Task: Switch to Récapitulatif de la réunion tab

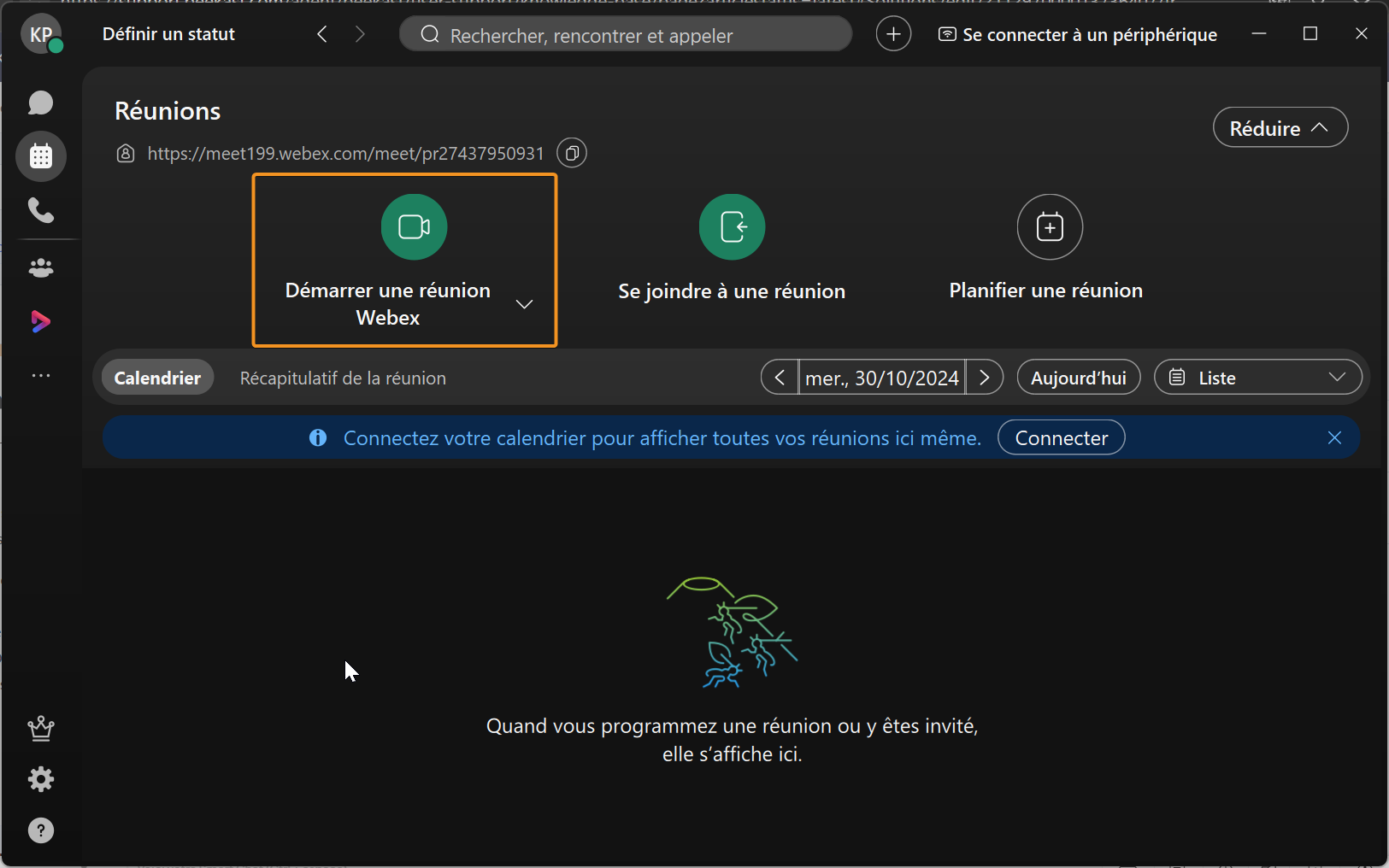Action: 343,378
